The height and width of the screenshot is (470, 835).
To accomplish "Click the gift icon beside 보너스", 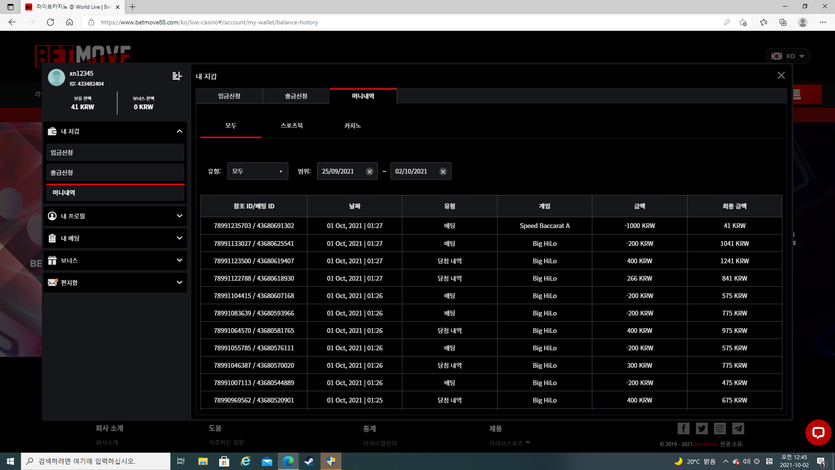I will (x=52, y=260).
